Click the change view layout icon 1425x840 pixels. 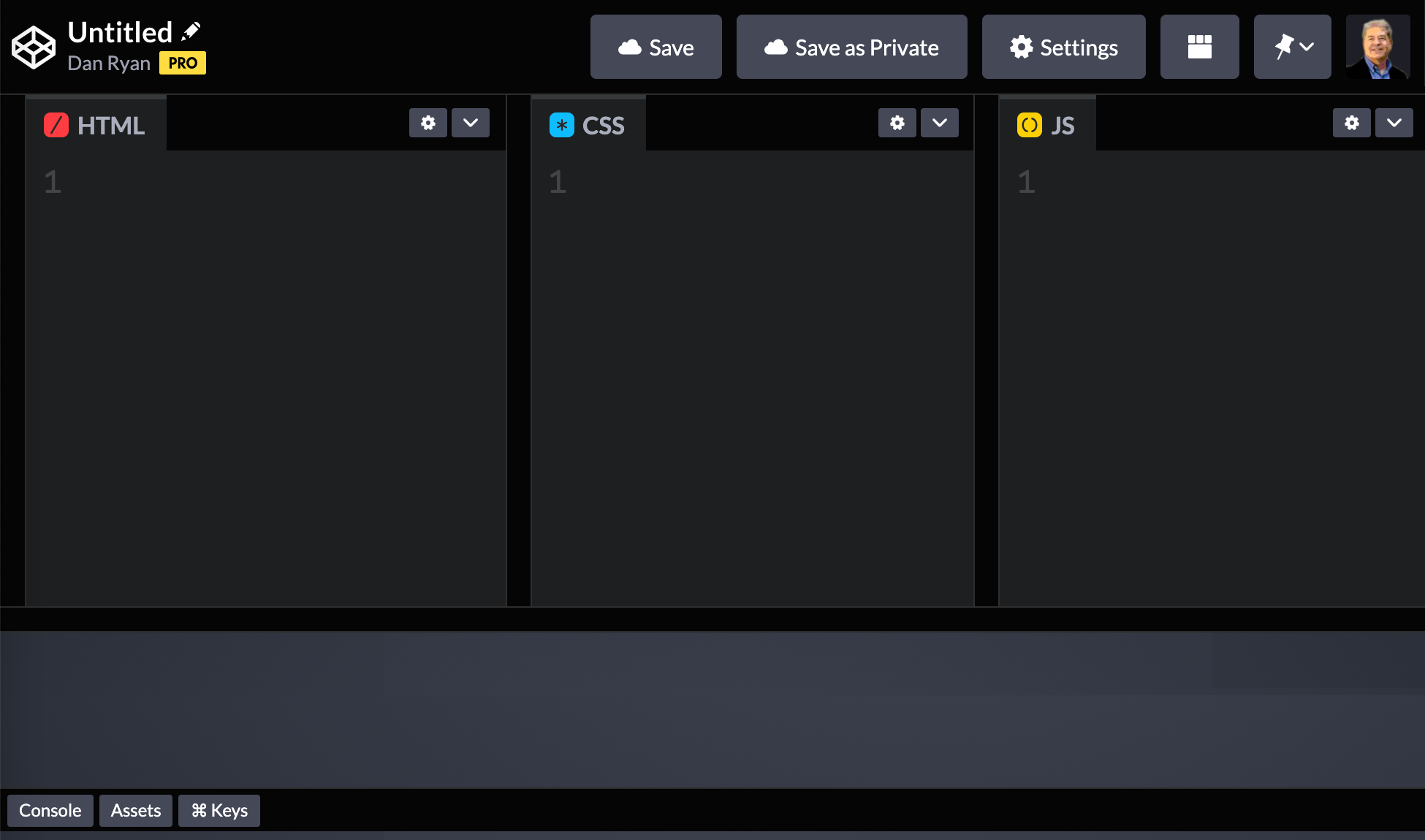tap(1199, 47)
